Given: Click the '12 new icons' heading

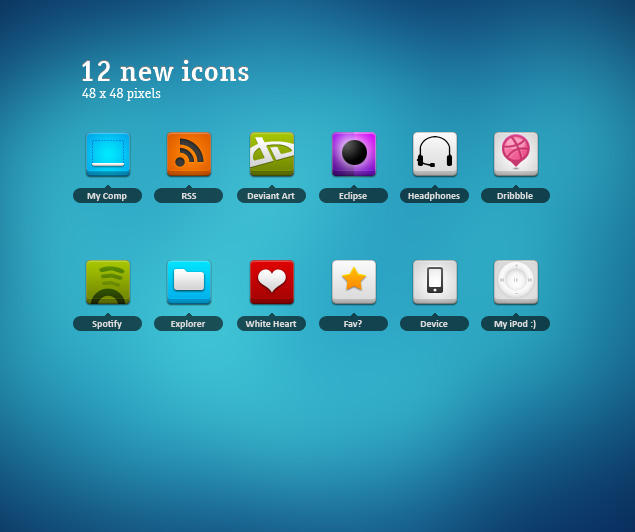Looking at the screenshot, I should [x=165, y=72].
